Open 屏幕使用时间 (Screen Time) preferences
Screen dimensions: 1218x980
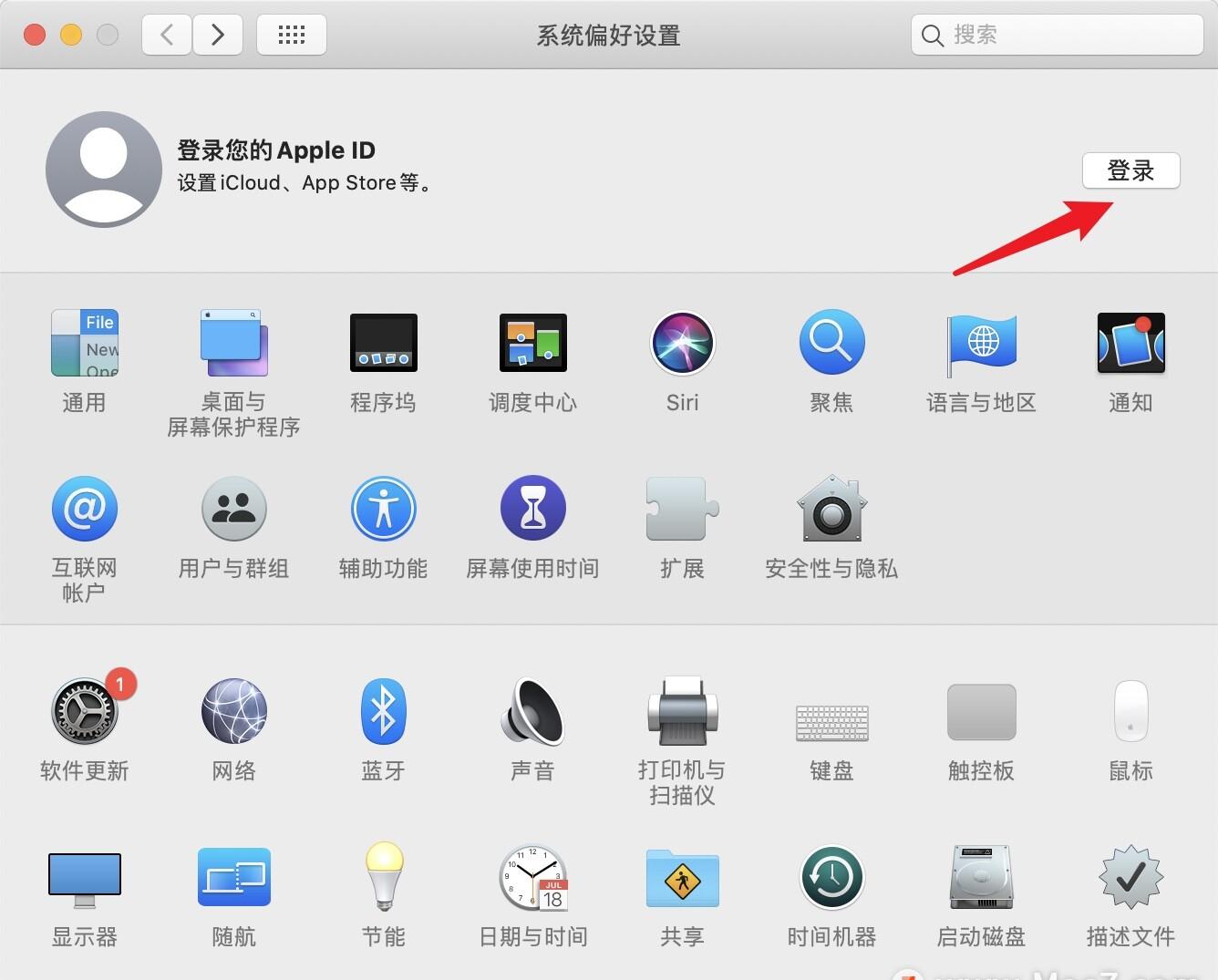pos(532,509)
